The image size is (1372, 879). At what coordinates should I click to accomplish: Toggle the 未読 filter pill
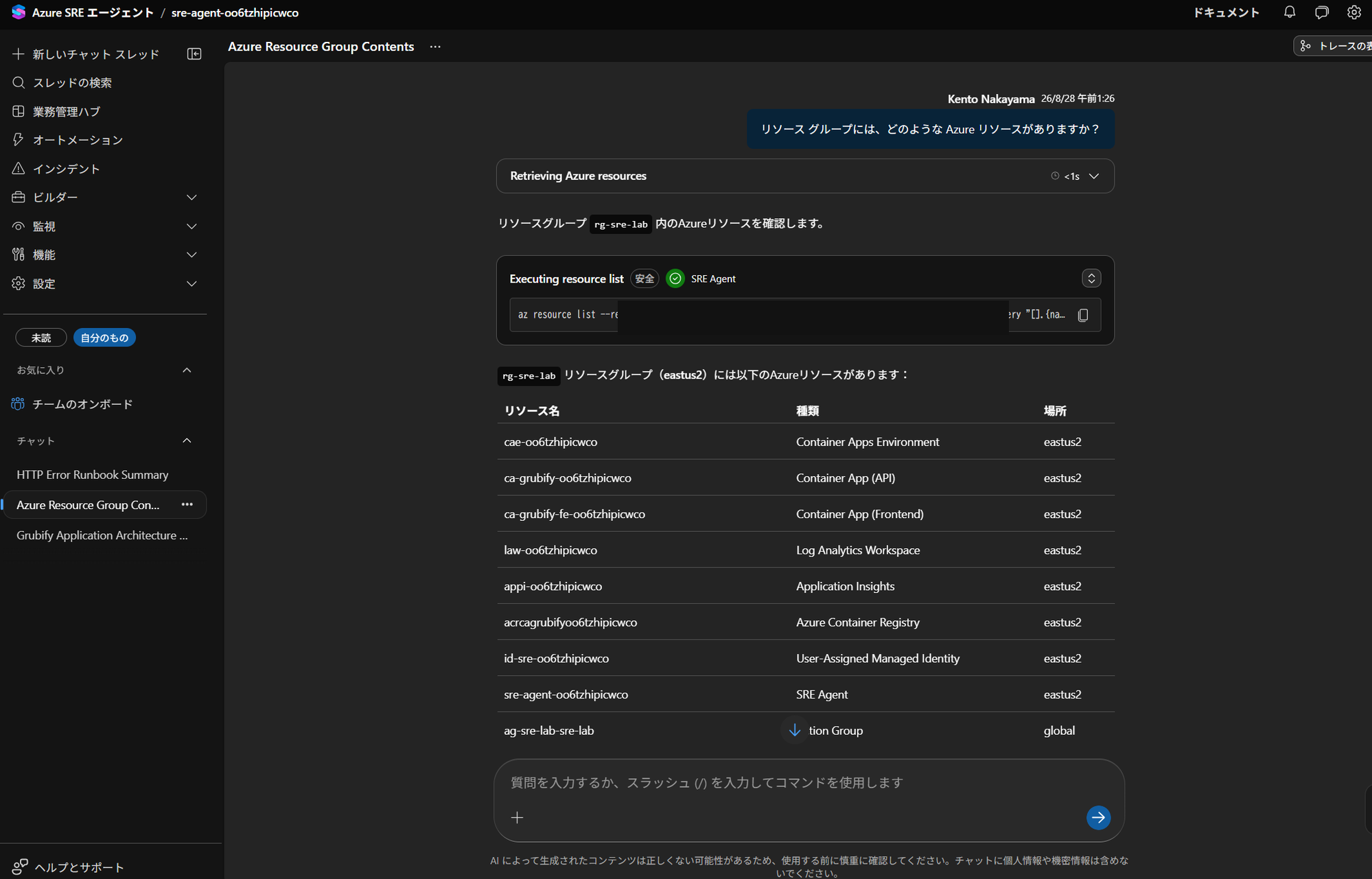point(41,338)
